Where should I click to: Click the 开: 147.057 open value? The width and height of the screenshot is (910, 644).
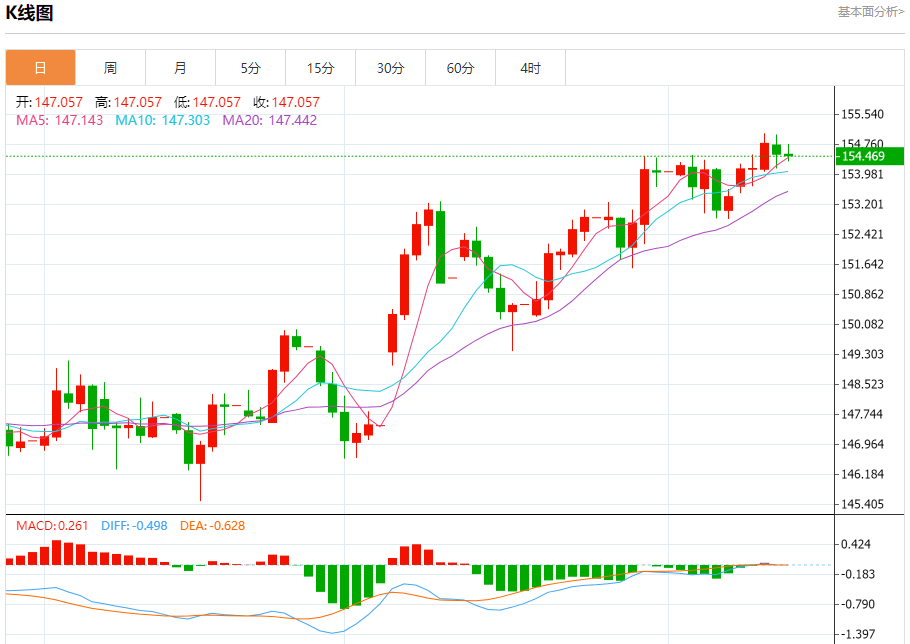pos(49,102)
